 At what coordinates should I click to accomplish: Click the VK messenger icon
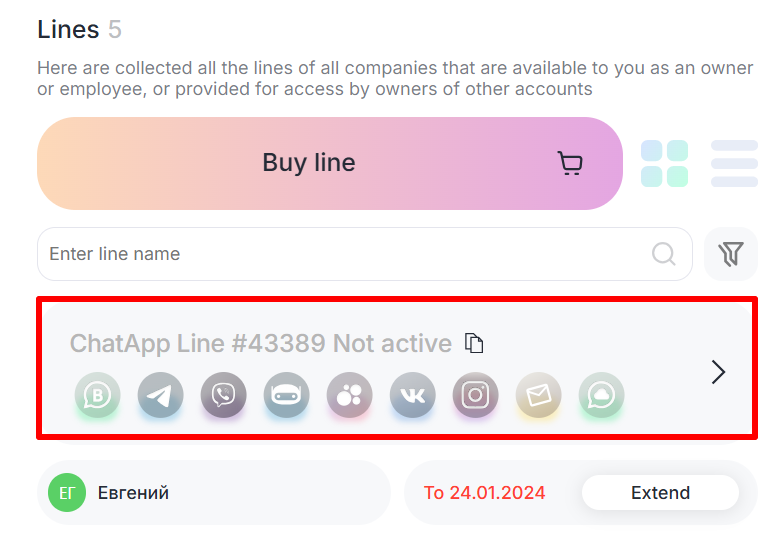[x=413, y=395]
